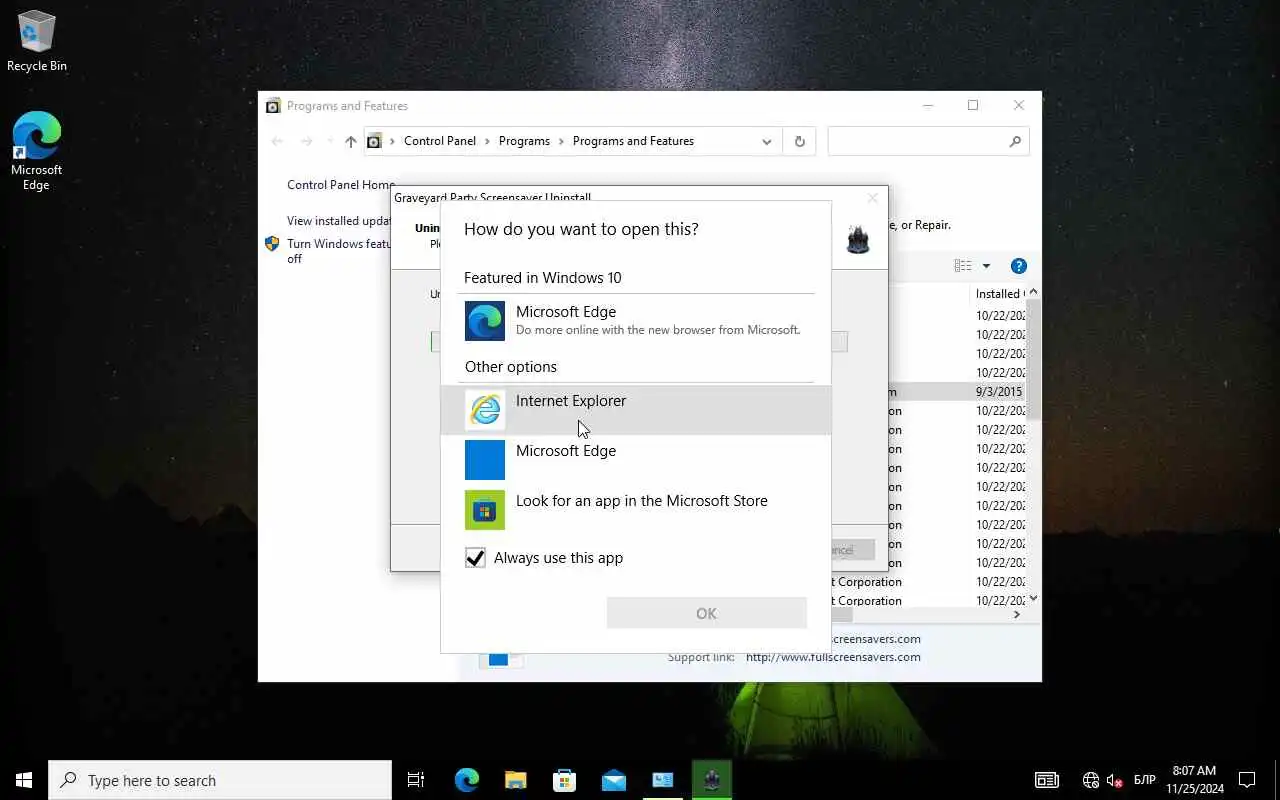1280x800 pixels.
Task: Confirm app choice with OK button
Action: [707, 613]
